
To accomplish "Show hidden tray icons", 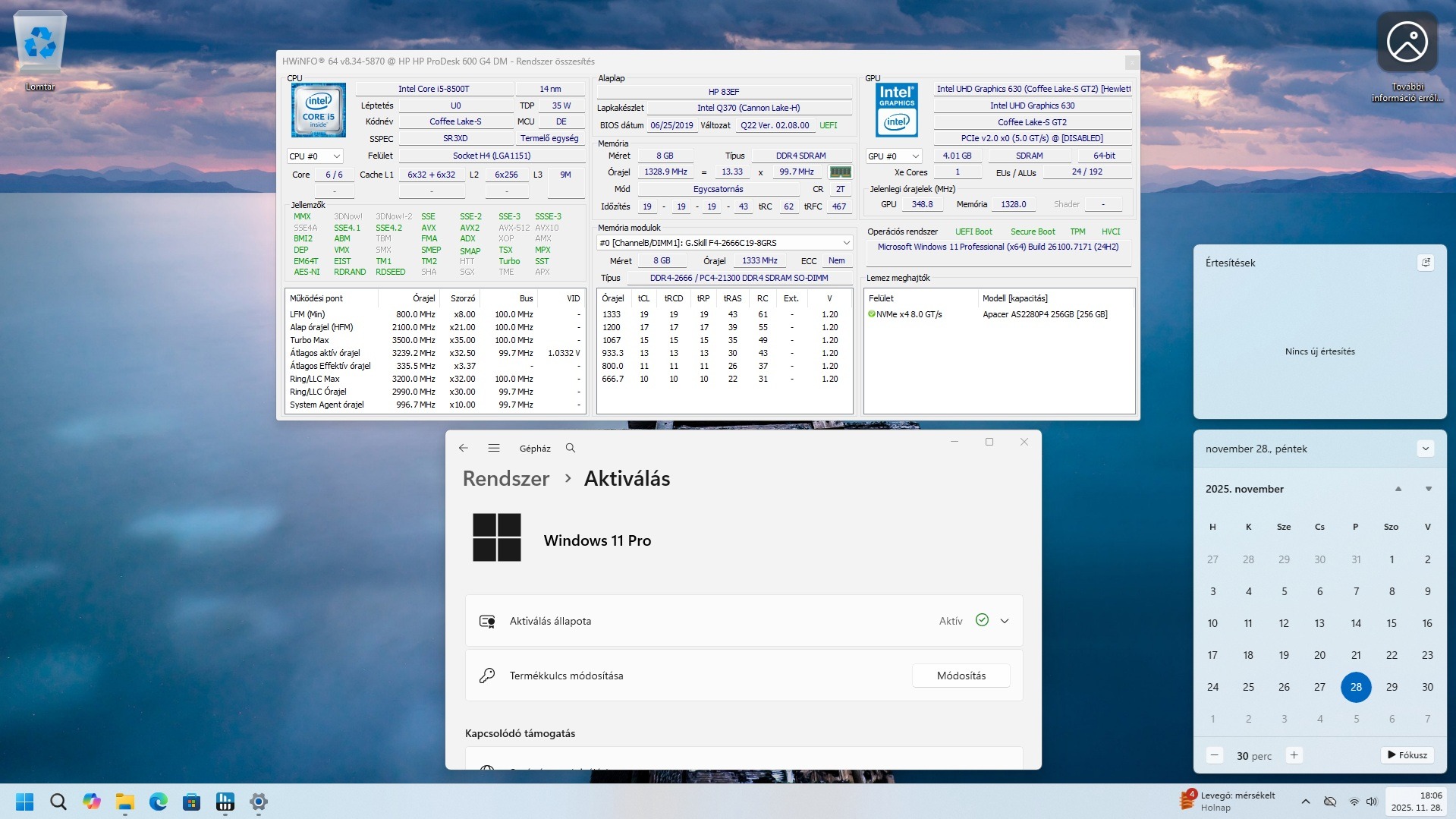I will pos(1306,802).
